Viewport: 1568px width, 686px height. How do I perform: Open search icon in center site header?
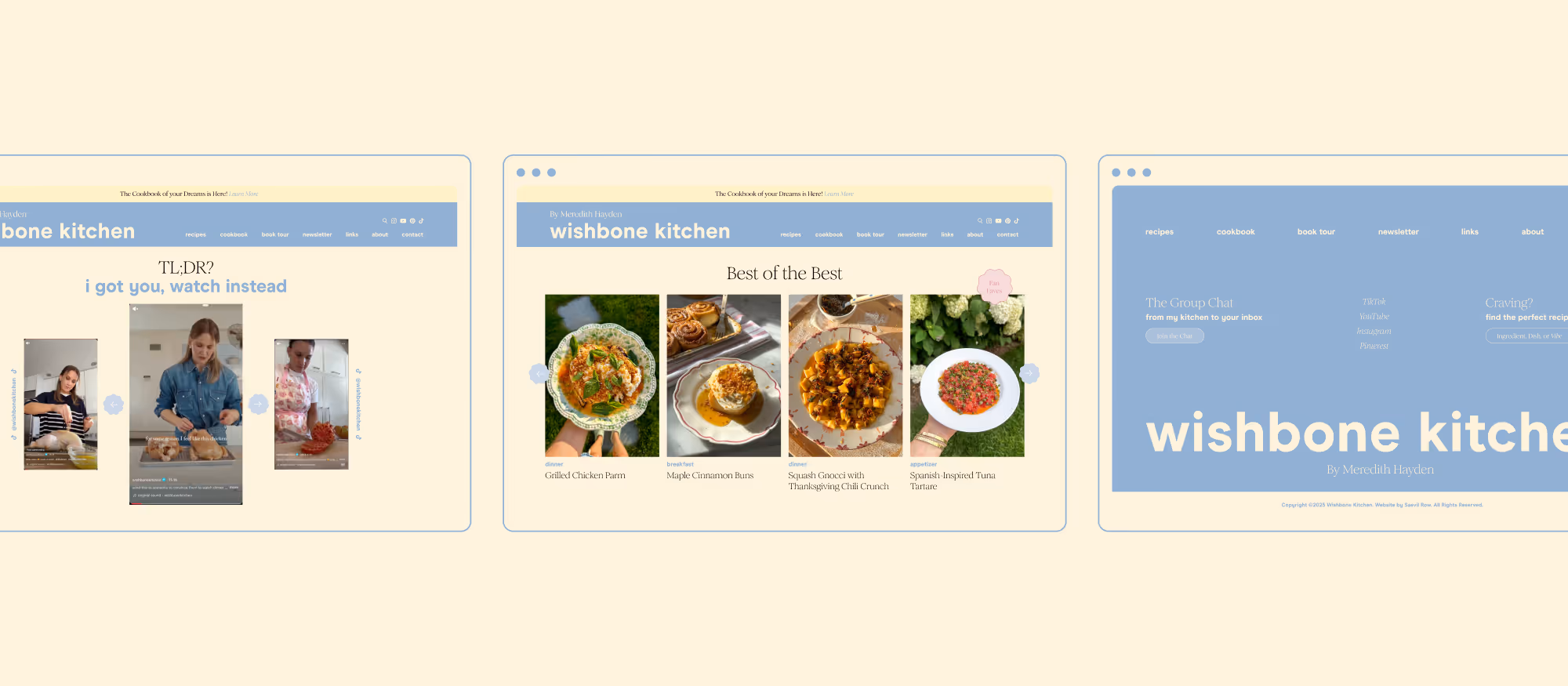980,221
